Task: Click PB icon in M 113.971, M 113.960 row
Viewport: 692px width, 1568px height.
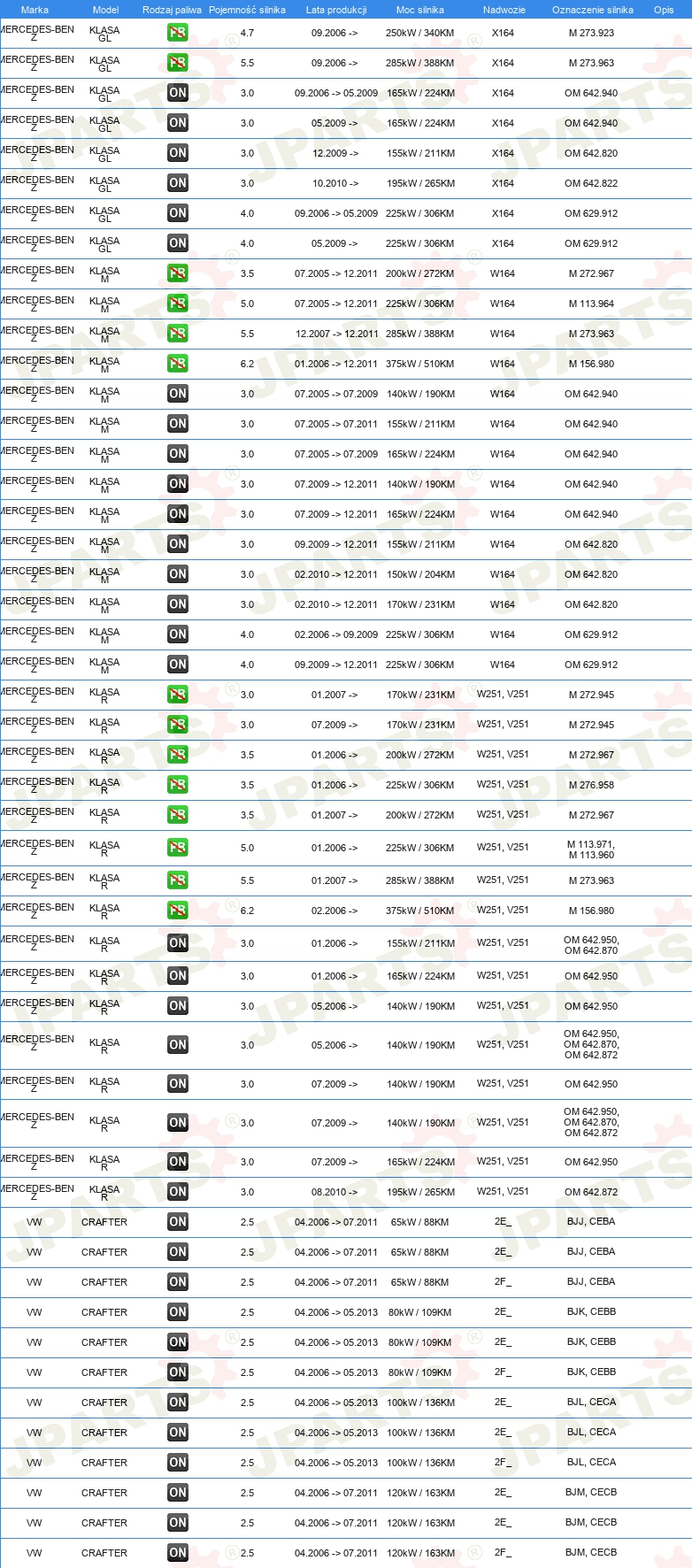Action: (178, 848)
